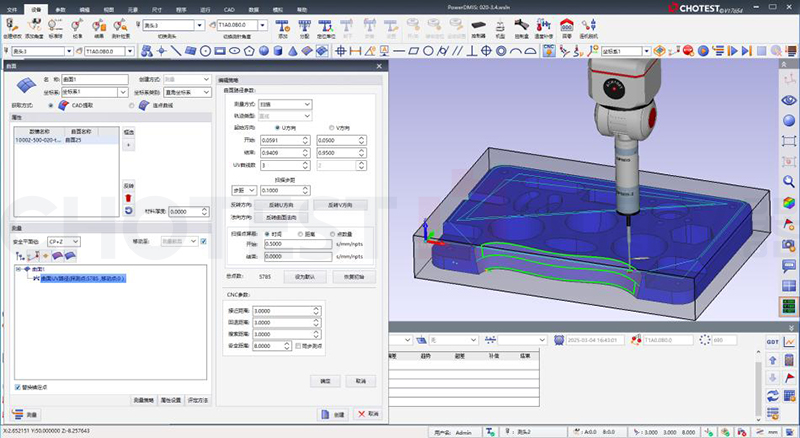The image size is (800, 438).
Task: Open the 帮助 menu tab
Action: (302, 9)
